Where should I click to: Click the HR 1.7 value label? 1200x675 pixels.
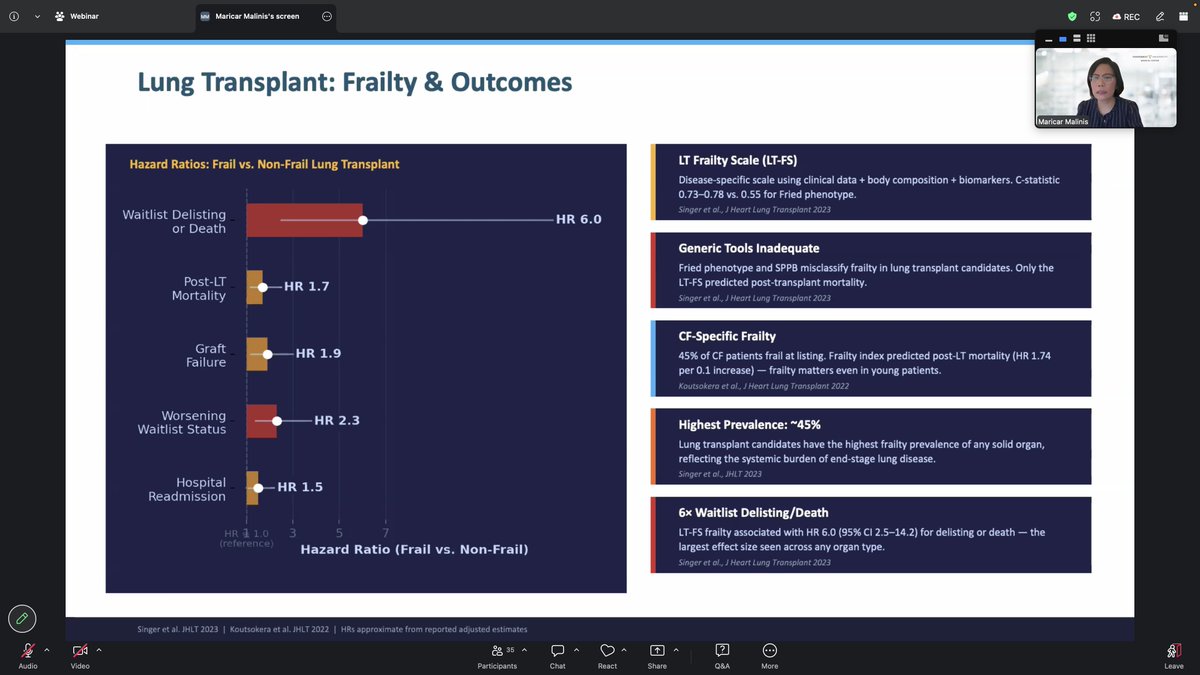[x=307, y=286]
